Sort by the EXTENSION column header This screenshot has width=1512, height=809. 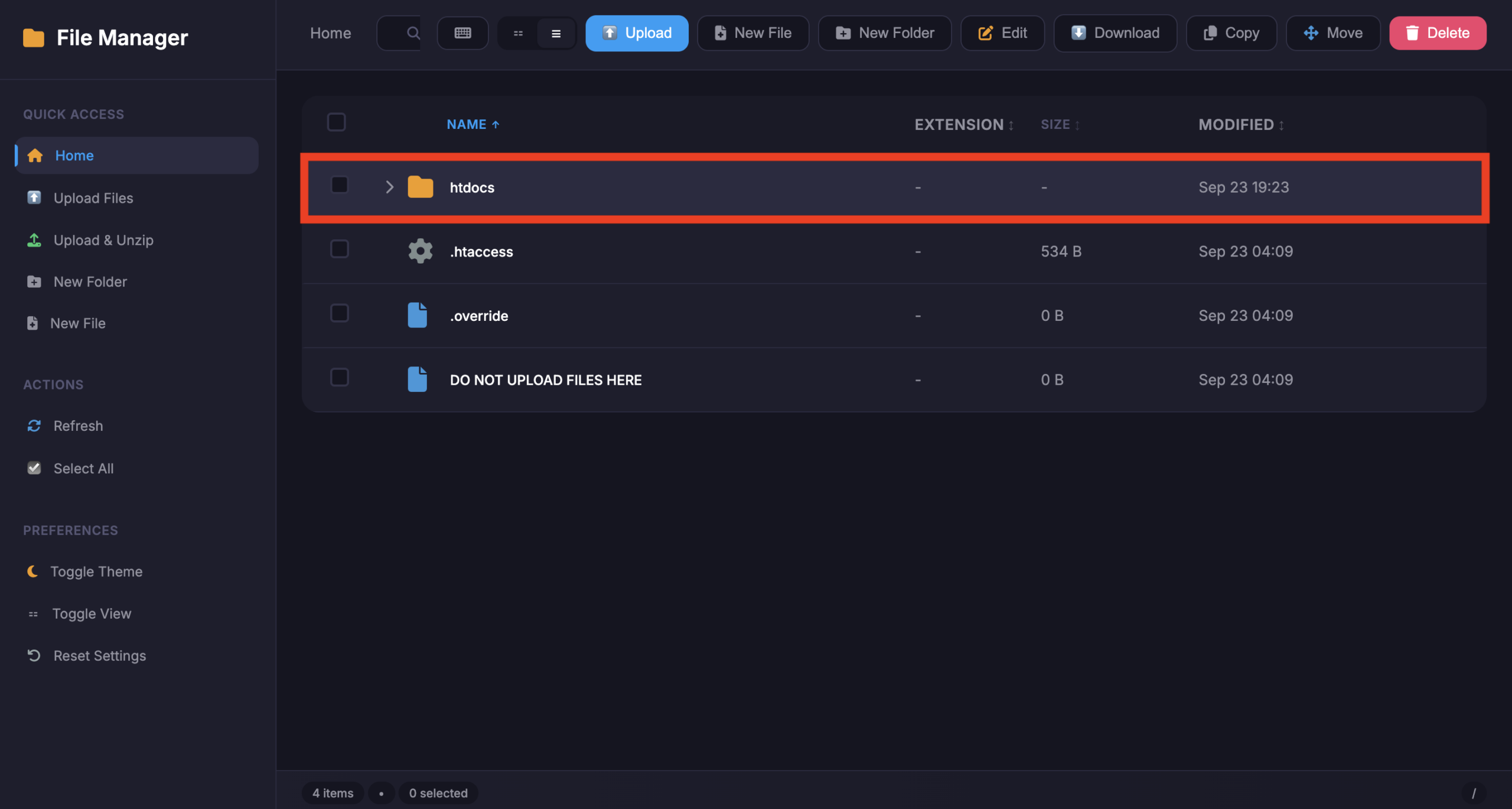964,125
